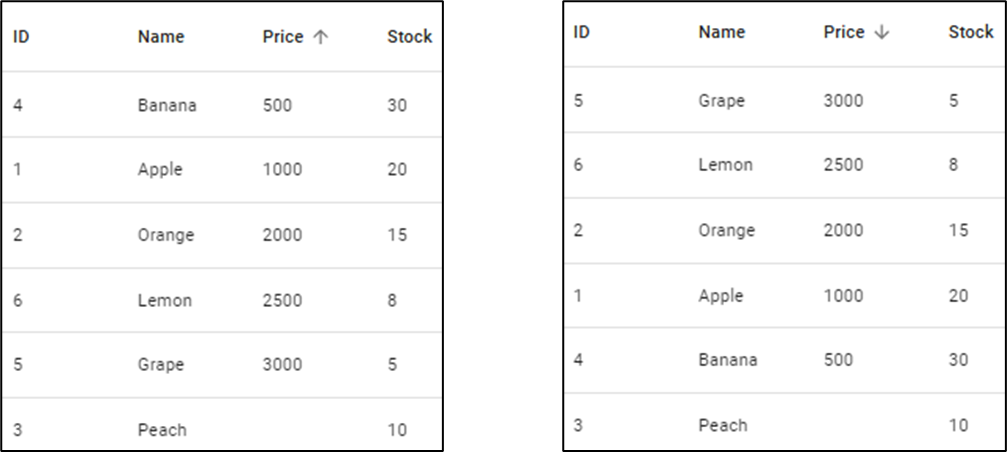Click the ID header in the descending-price table
Image resolution: width=1007 pixels, height=452 pixels.
click(x=581, y=32)
